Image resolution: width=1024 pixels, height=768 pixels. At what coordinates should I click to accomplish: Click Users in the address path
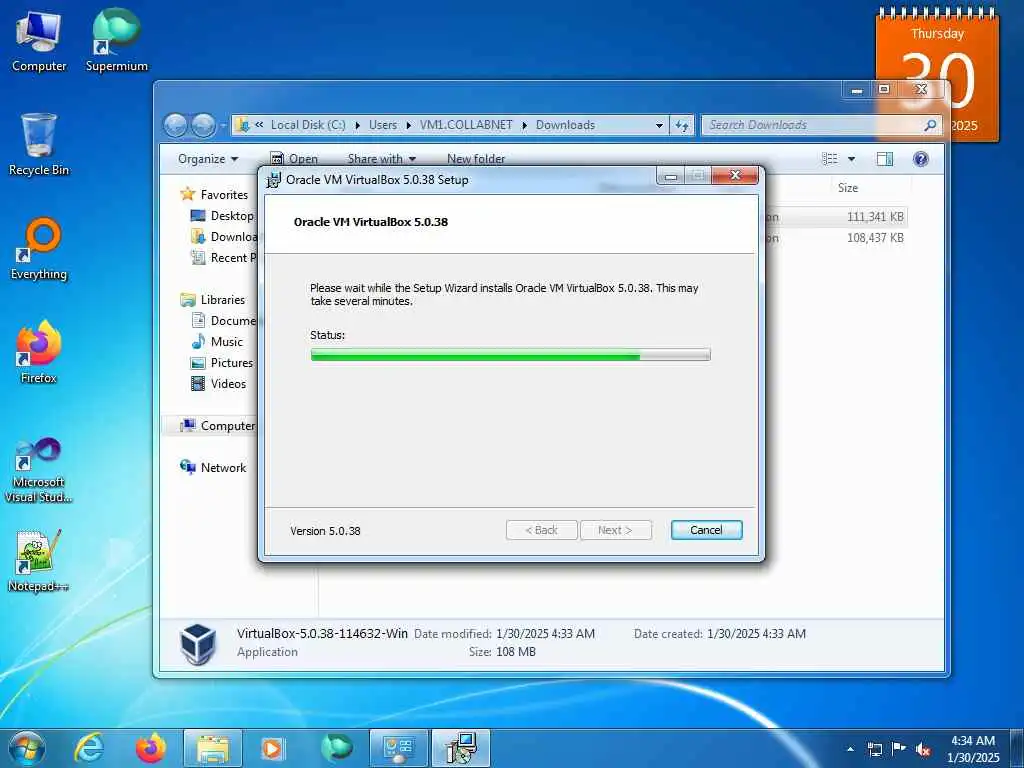383,125
